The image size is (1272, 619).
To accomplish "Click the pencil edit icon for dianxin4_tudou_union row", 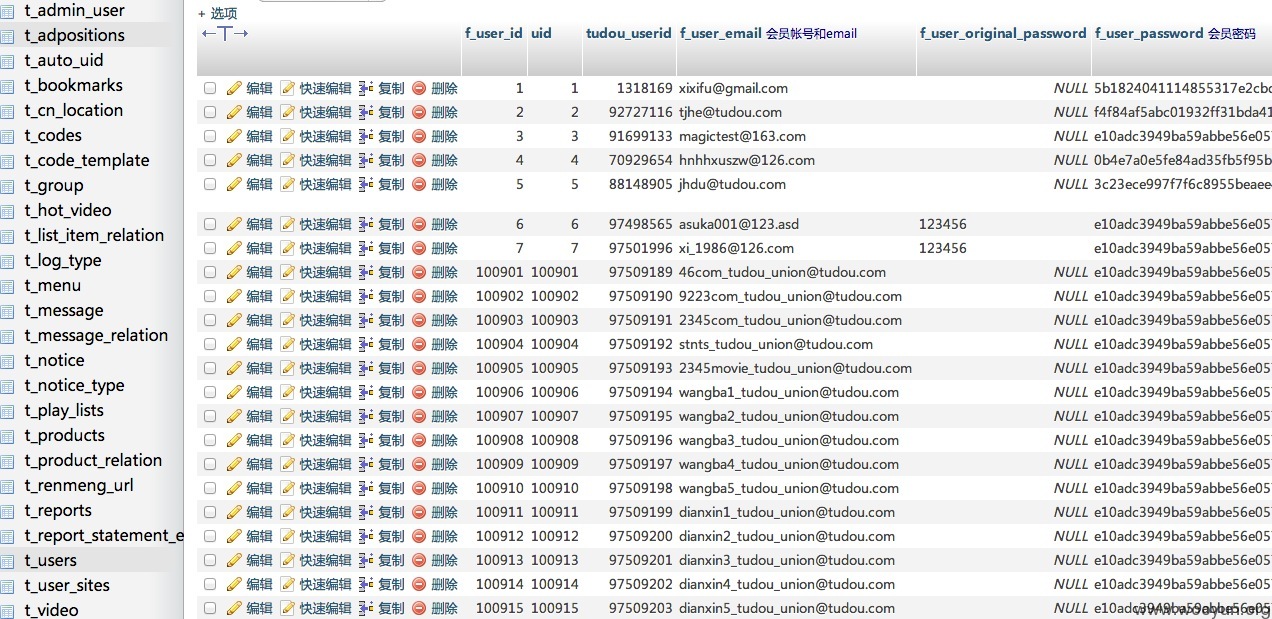I will [x=234, y=584].
